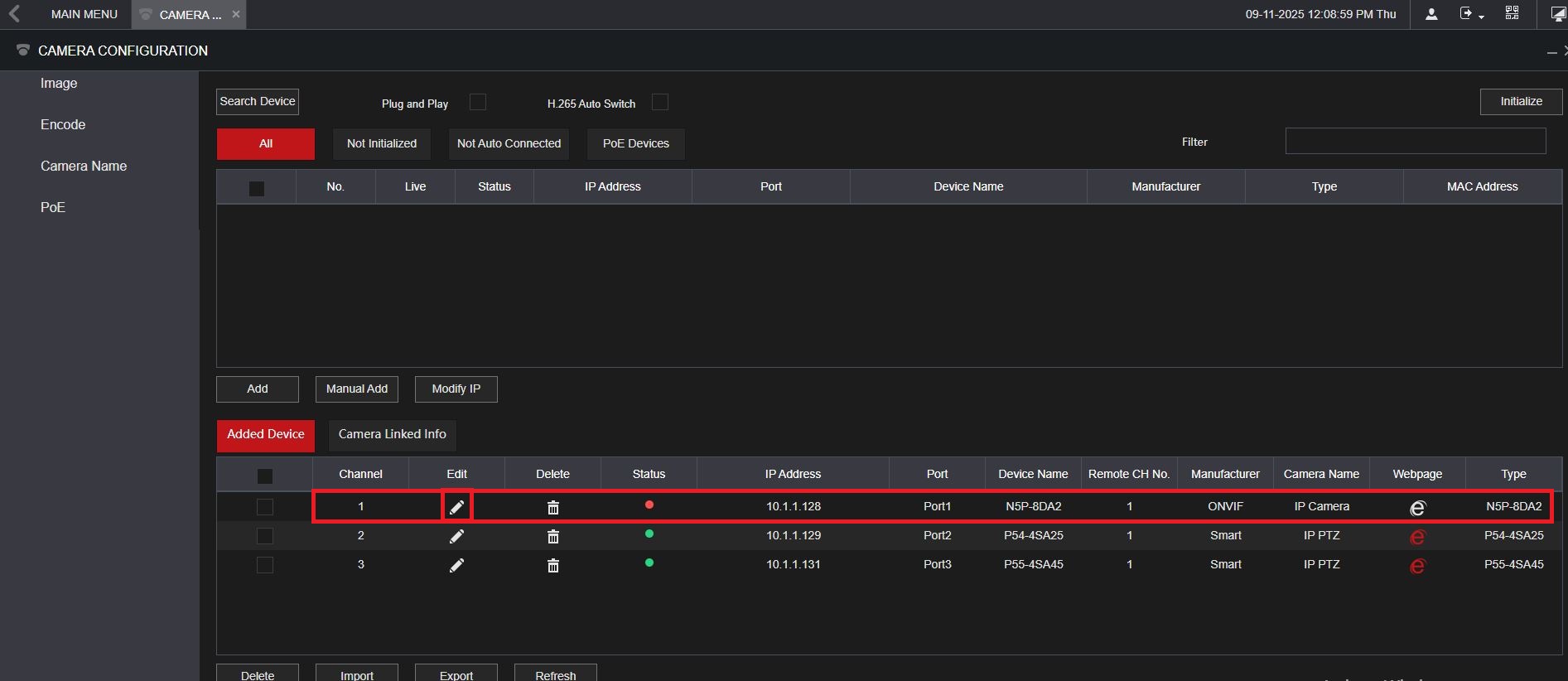Screen dimensions: 1568x681
Task: Toggle the H.265 Auto Switch checkbox
Action: click(x=660, y=102)
